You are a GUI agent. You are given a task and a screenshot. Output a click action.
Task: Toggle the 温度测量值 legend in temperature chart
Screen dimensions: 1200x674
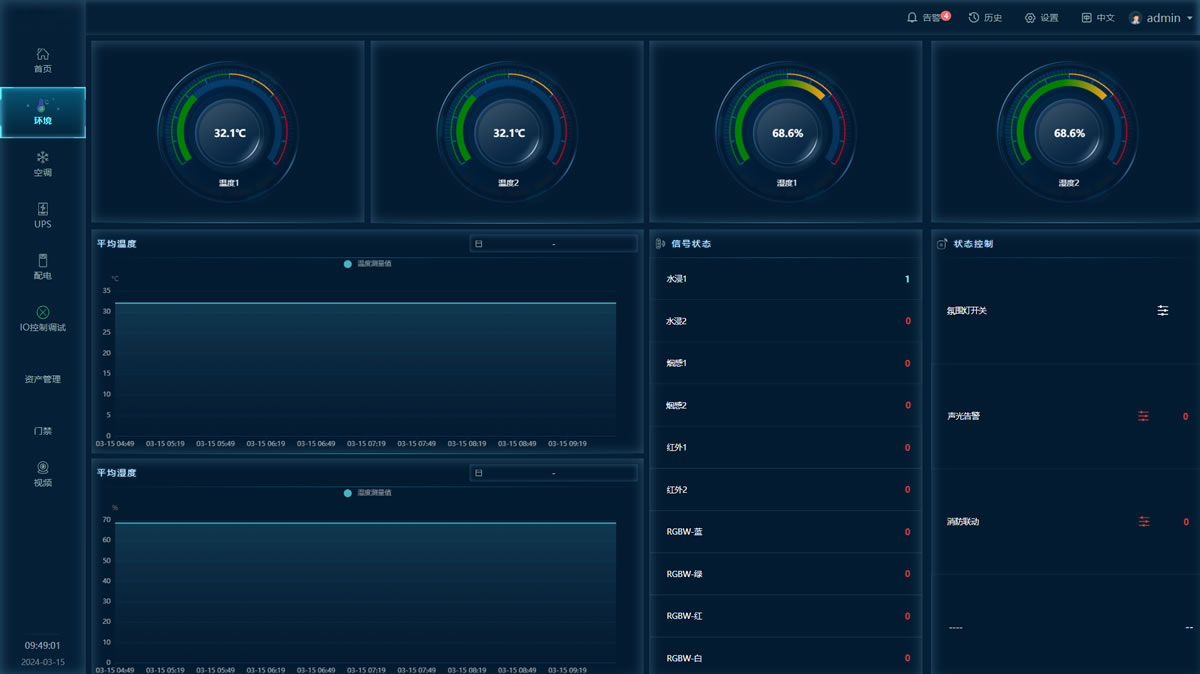tap(367, 264)
